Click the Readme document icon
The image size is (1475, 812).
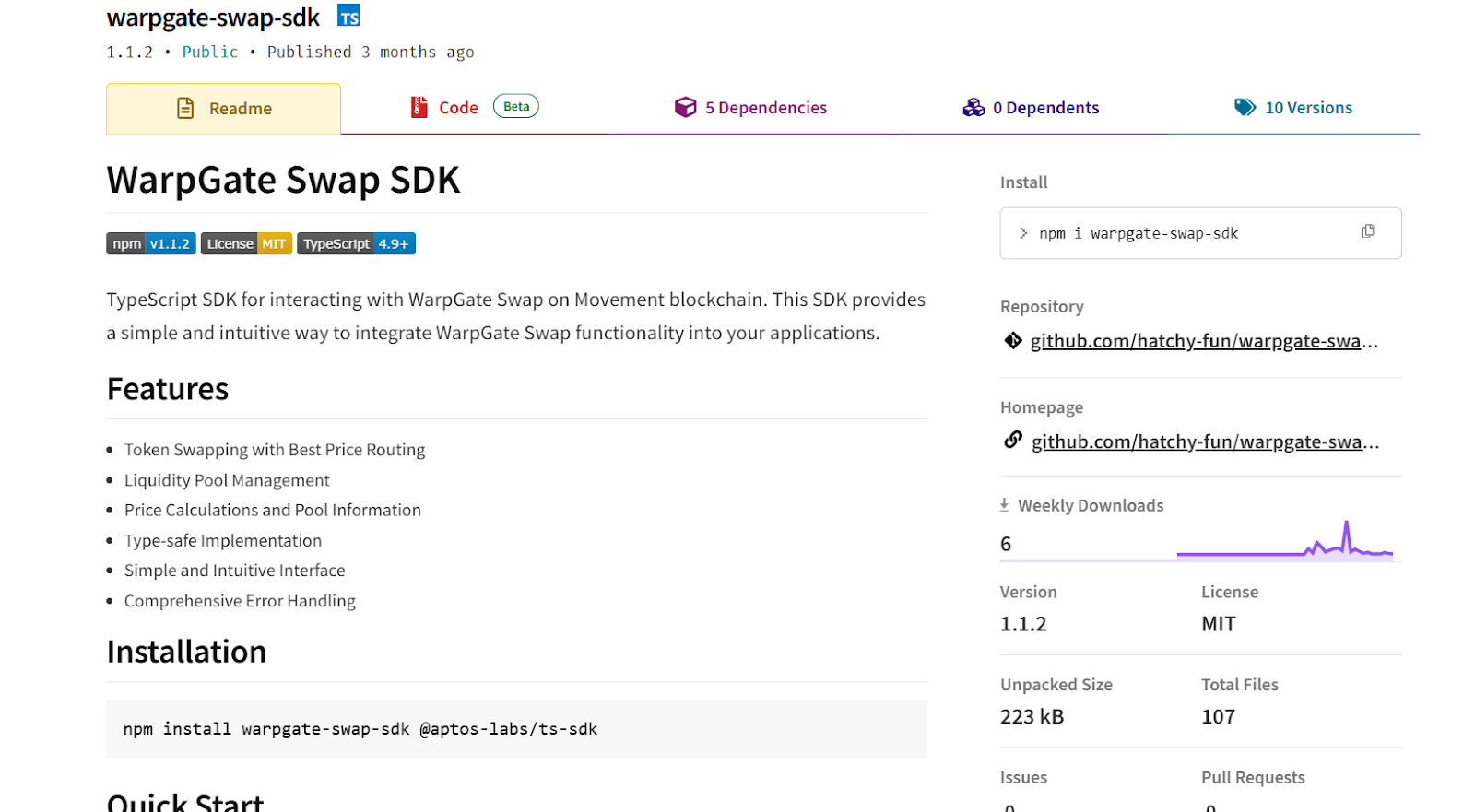point(185,109)
